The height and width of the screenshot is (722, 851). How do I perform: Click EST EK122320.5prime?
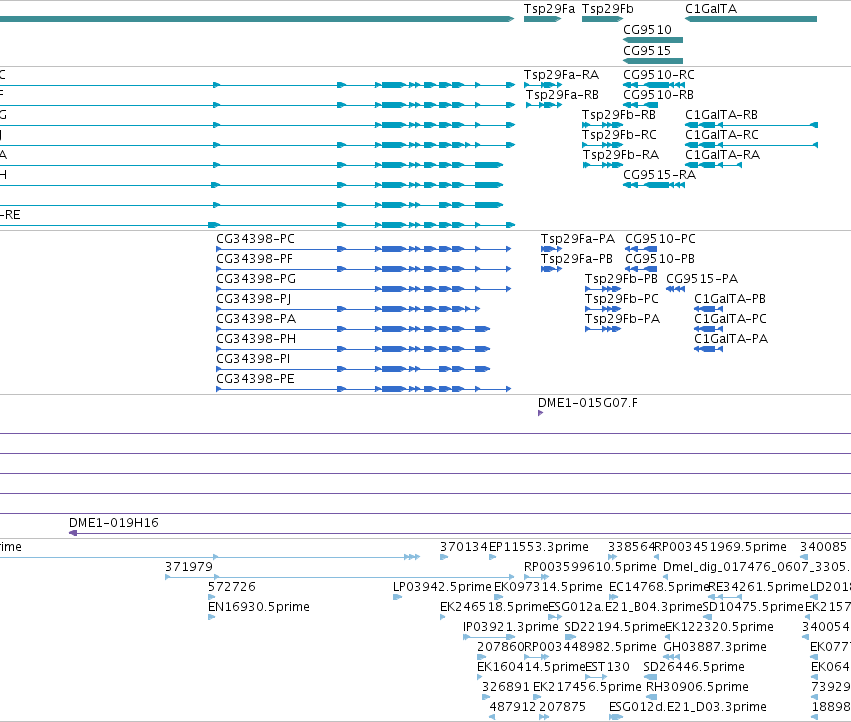pos(719,627)
